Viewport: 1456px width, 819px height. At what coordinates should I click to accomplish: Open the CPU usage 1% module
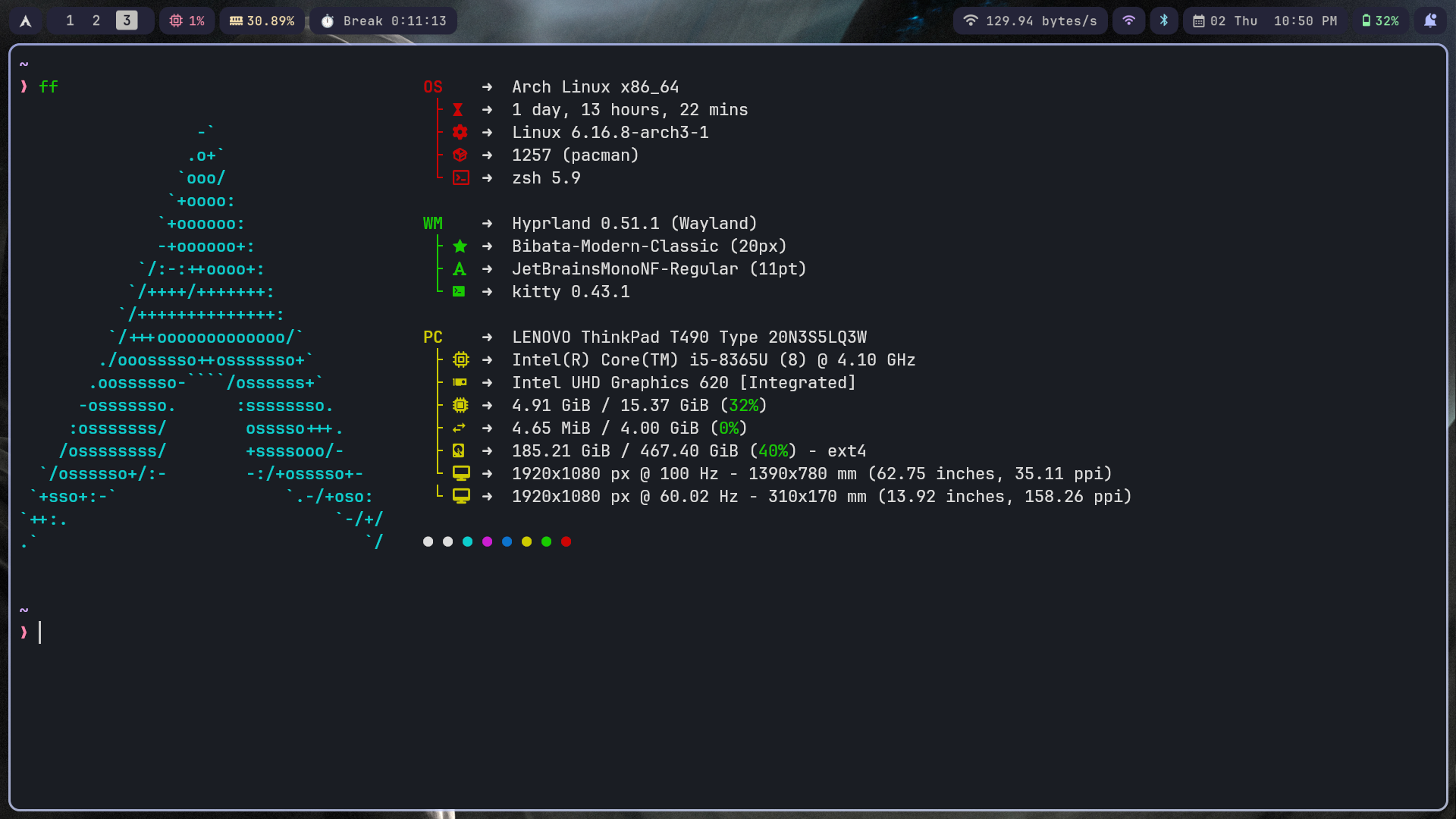187,20
